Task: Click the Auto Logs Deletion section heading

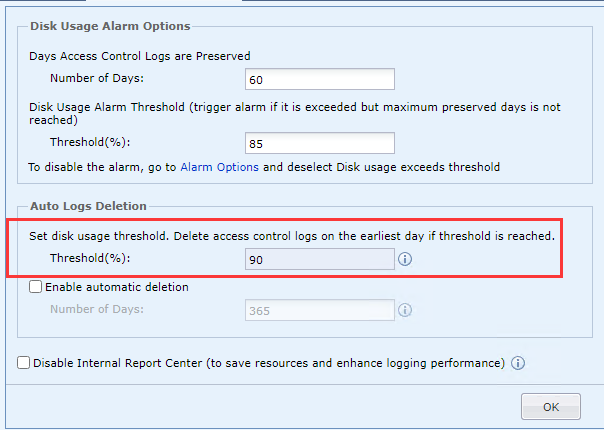Action: [89, 206]
